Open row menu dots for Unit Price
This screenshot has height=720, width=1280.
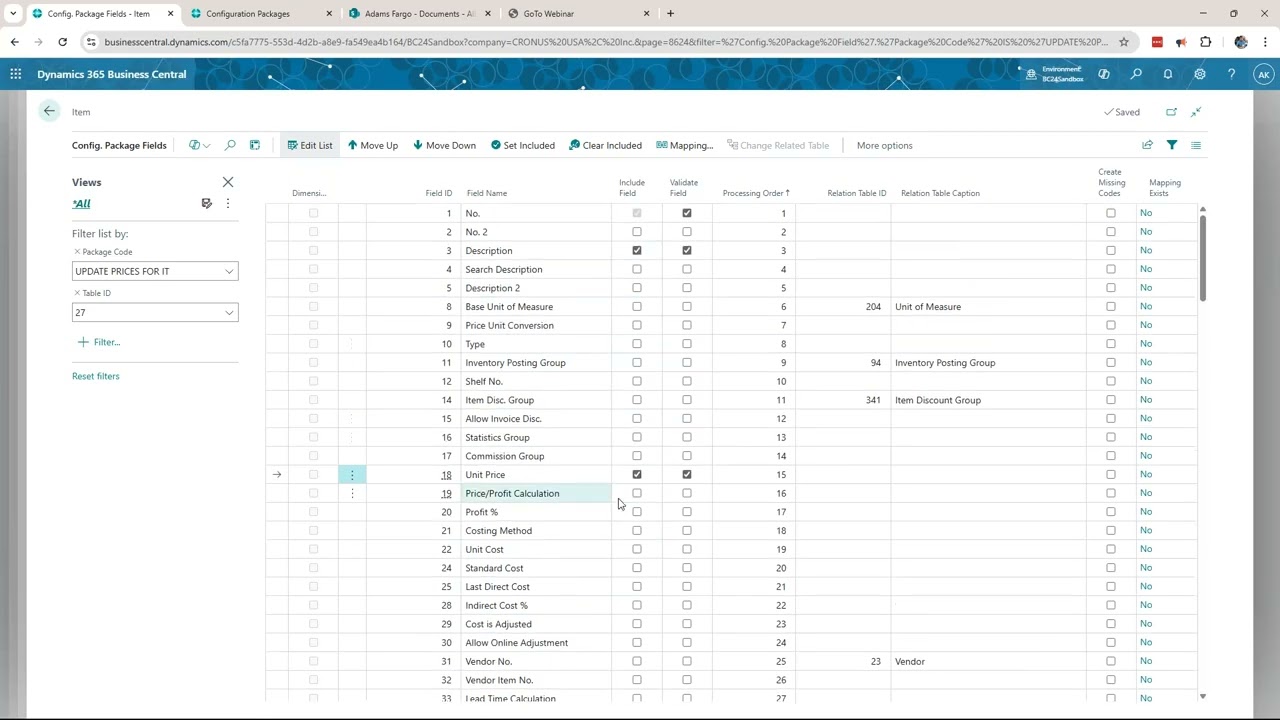coord(352,475)
